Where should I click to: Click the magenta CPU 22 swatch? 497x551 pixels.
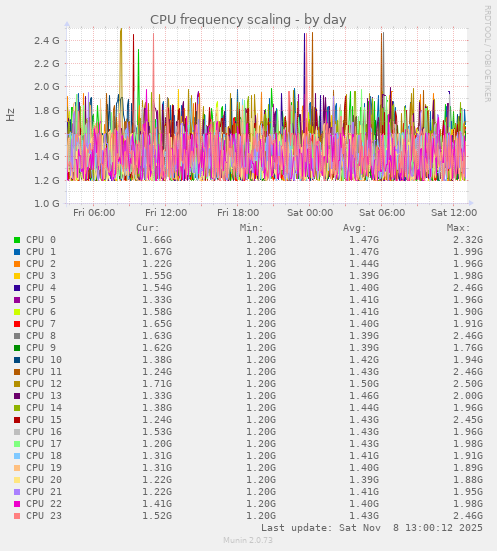(x=17, y=504)
